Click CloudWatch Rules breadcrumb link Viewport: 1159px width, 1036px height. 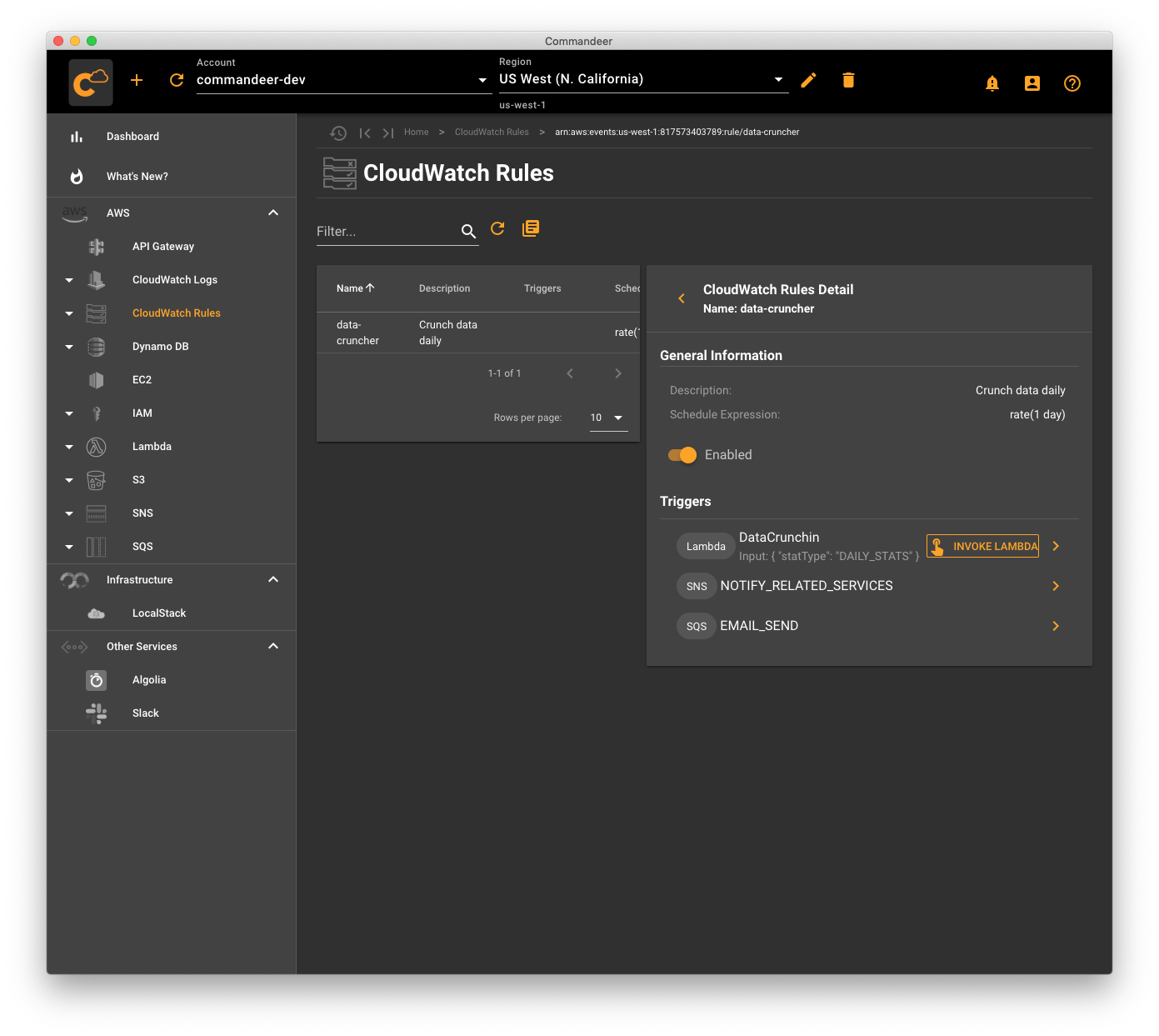pos(492,133)
